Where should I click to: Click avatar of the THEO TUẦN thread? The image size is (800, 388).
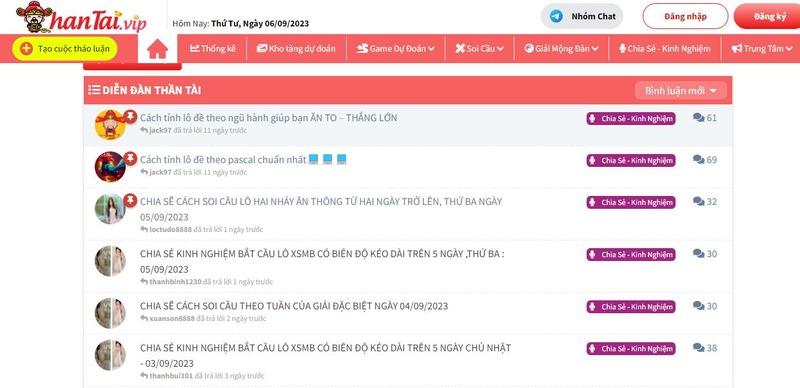(110, 313)
